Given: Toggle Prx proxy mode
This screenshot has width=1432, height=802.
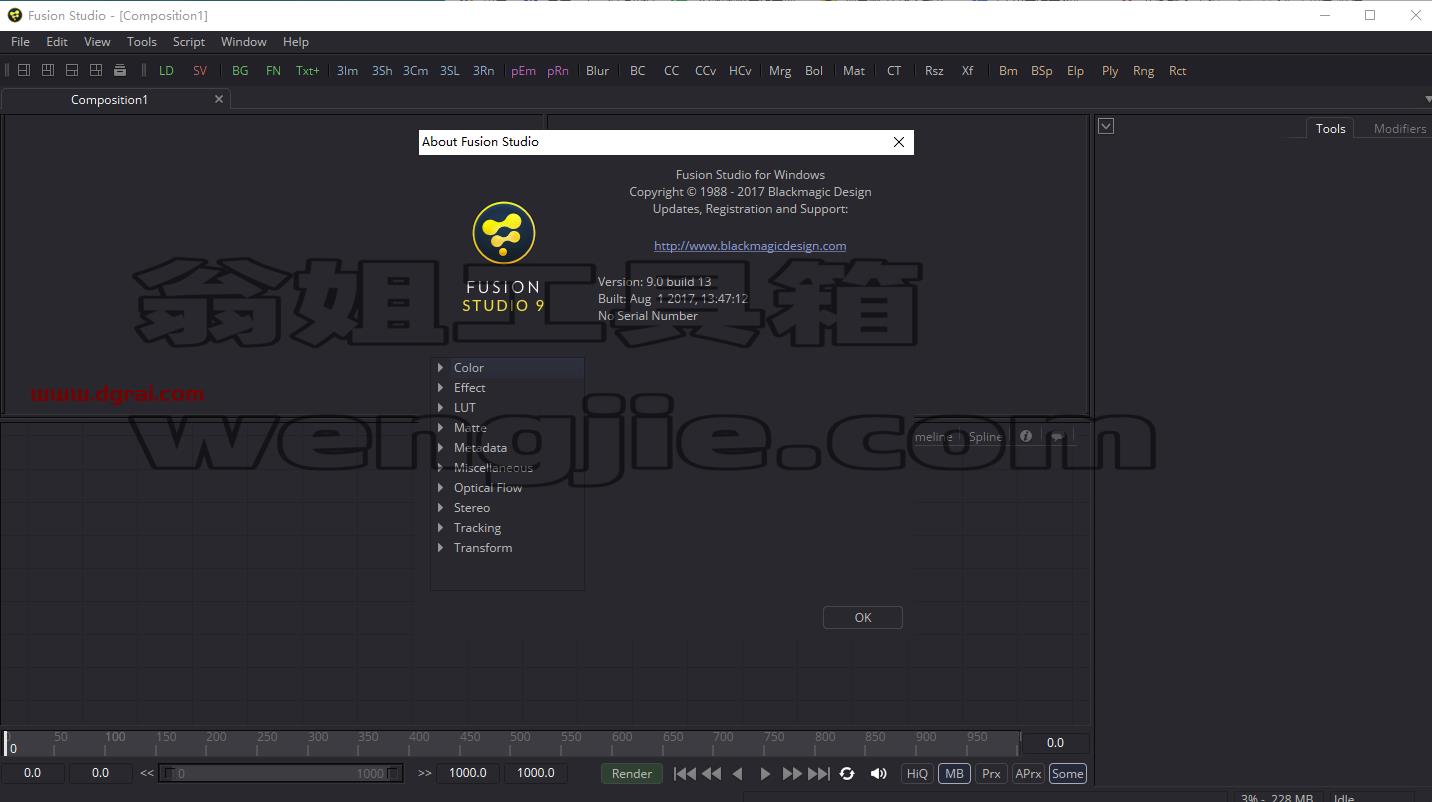Looking at the screenshot, I should pyautogui.click(x=991, y=773).
